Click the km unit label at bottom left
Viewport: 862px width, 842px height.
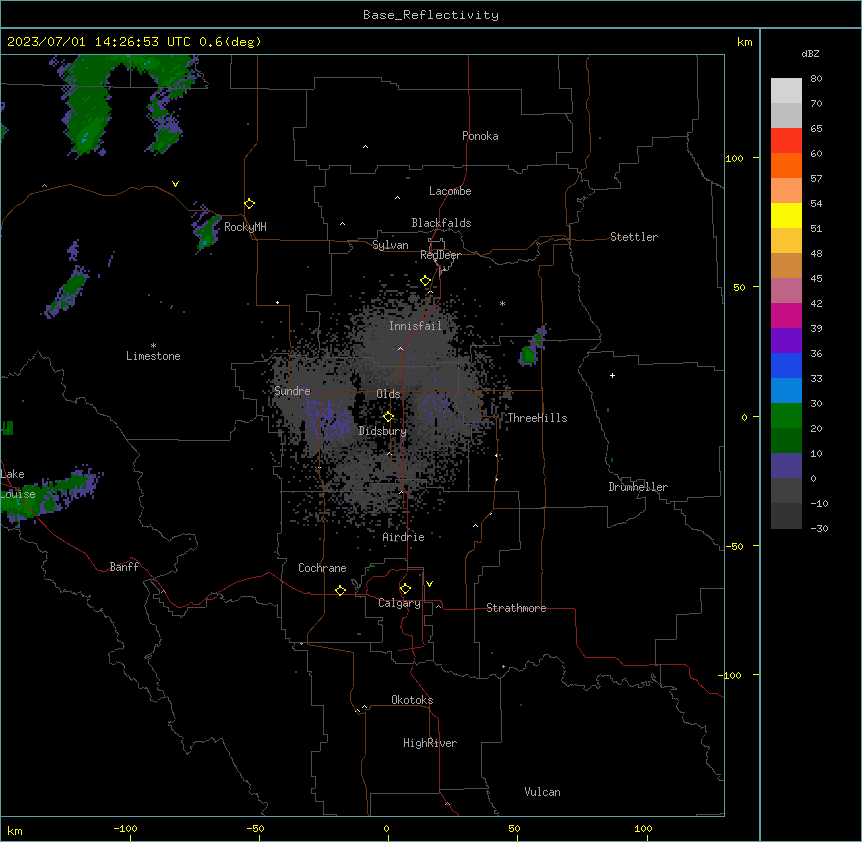(x=14, y=830)
